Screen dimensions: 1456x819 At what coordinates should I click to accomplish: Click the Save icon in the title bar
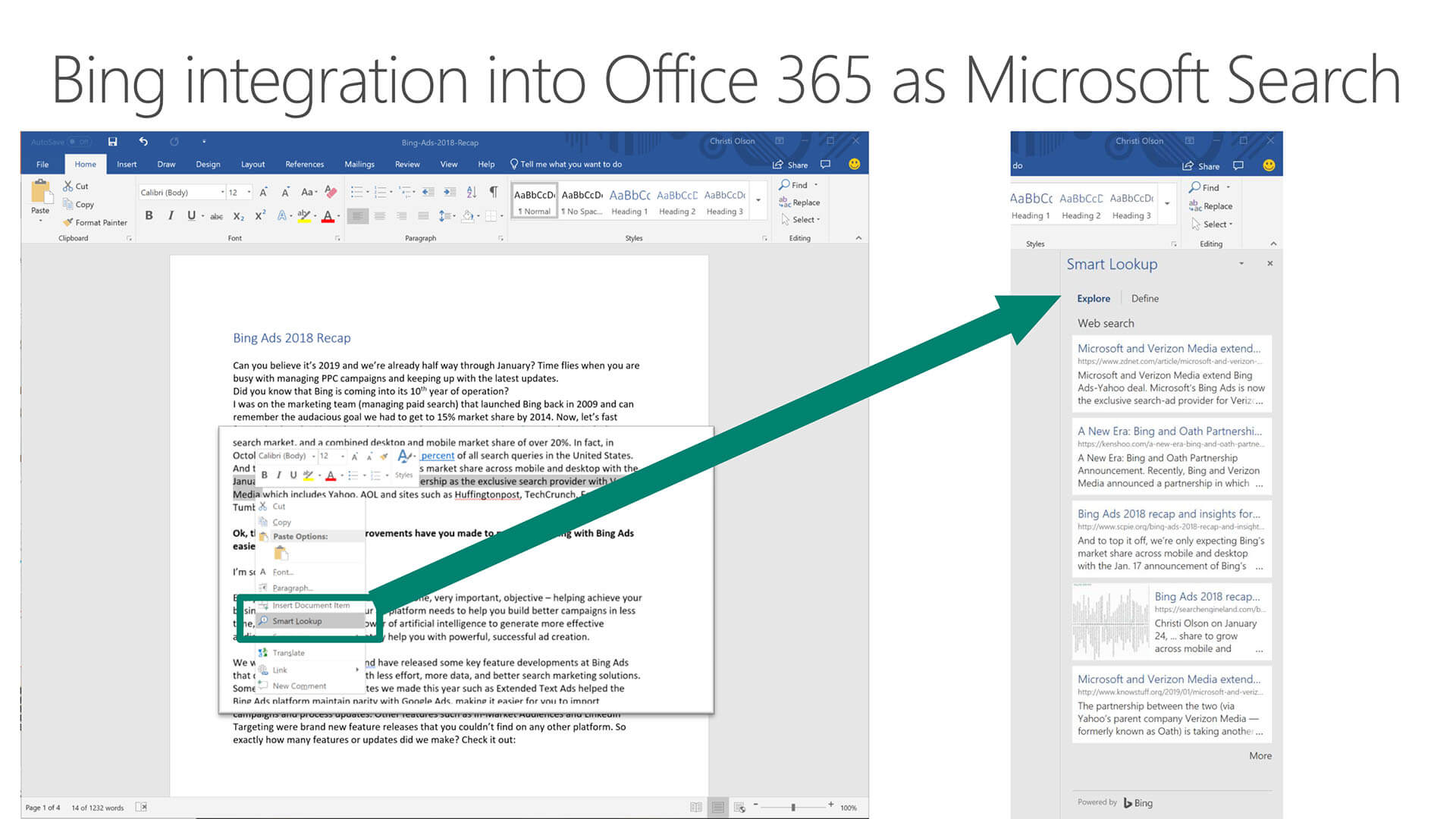pyautogui.click(x=112, y=142)
